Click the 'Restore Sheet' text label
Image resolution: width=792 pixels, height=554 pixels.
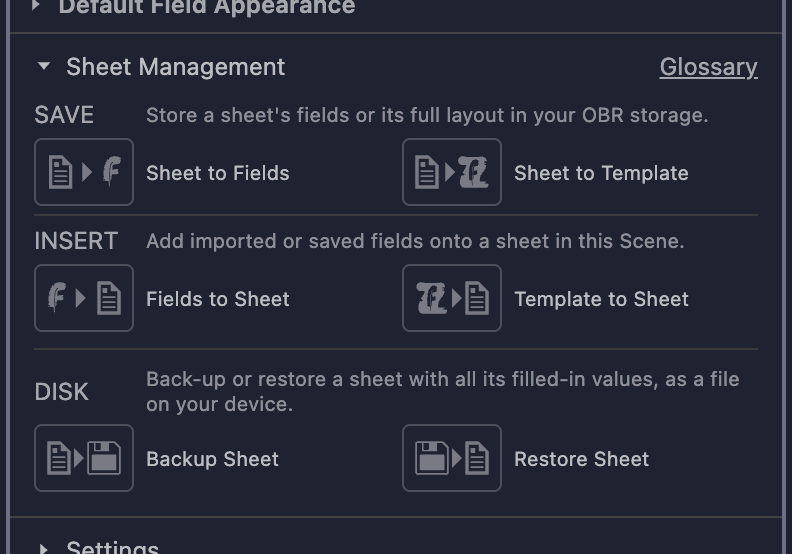click(581, 459)
